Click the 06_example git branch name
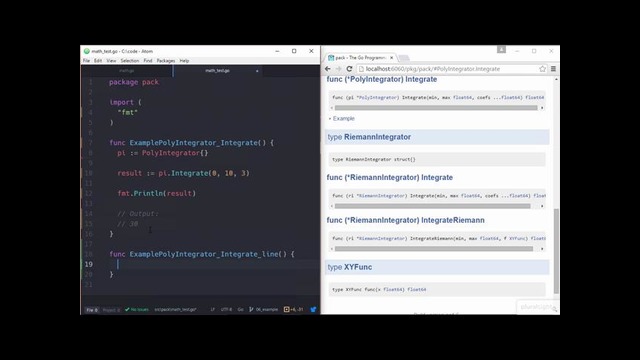 (x=267, y=309)
